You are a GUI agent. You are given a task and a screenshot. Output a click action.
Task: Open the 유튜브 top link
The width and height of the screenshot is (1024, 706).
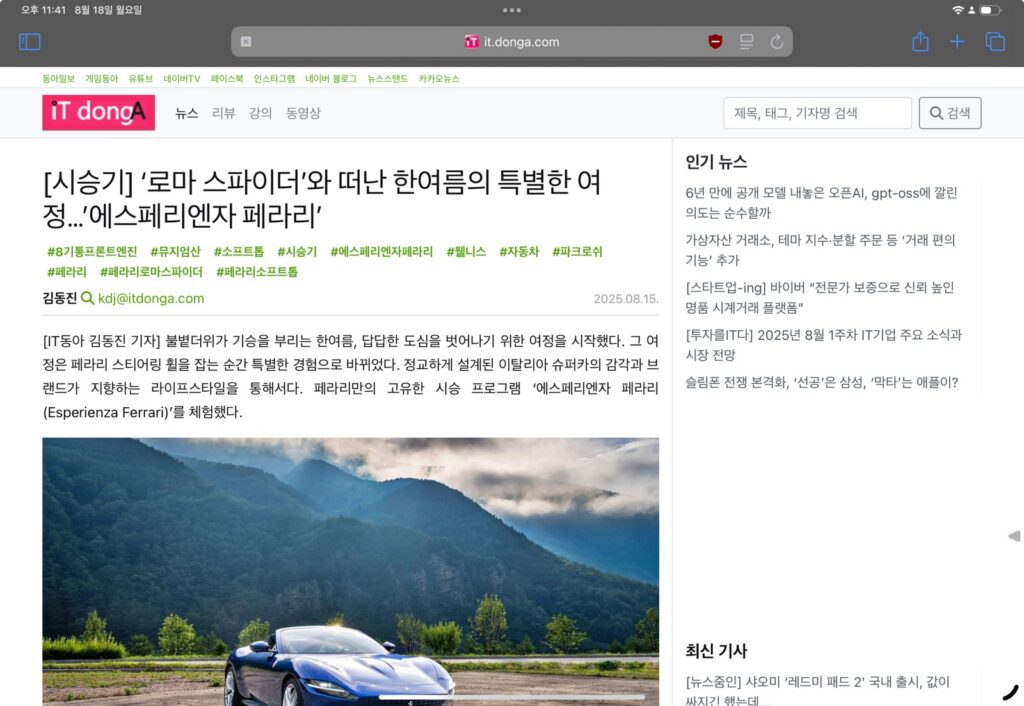(140, 78)
